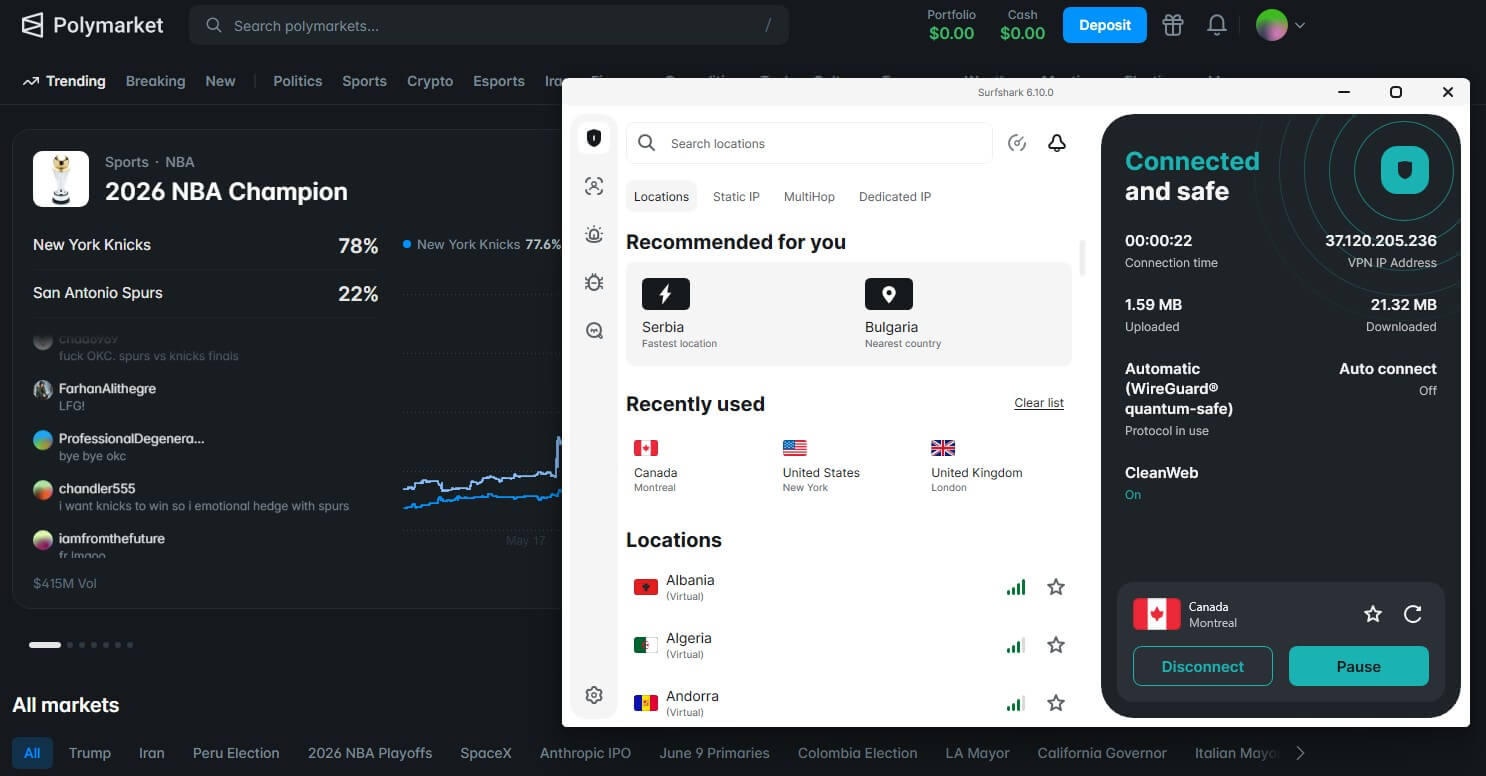
Task: Click the Algeria flag in Locations list
Action: [646, 645]
